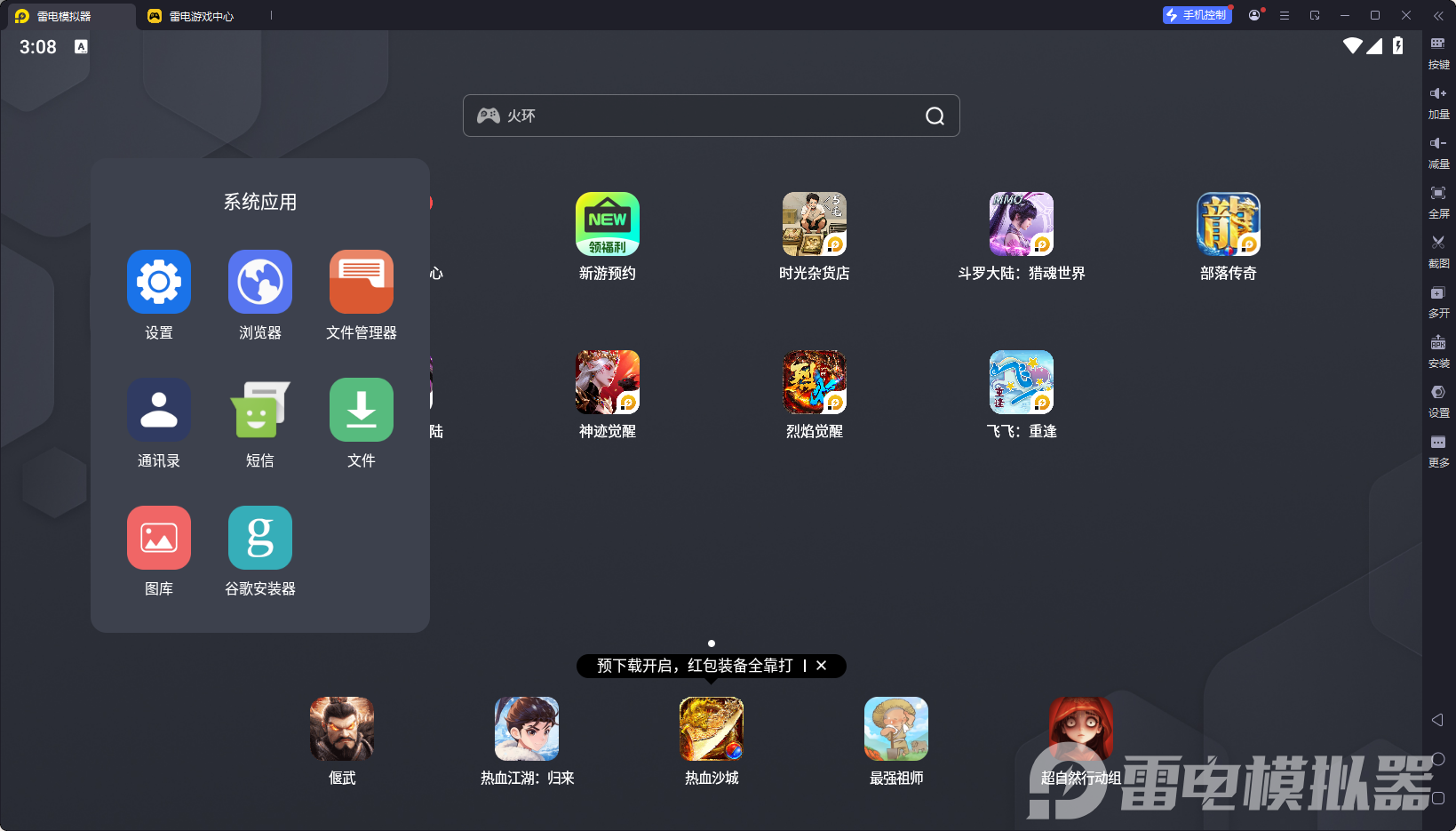1456x831 pixels.
Task: Increase volume with 加量
Action: point(1438,102)
